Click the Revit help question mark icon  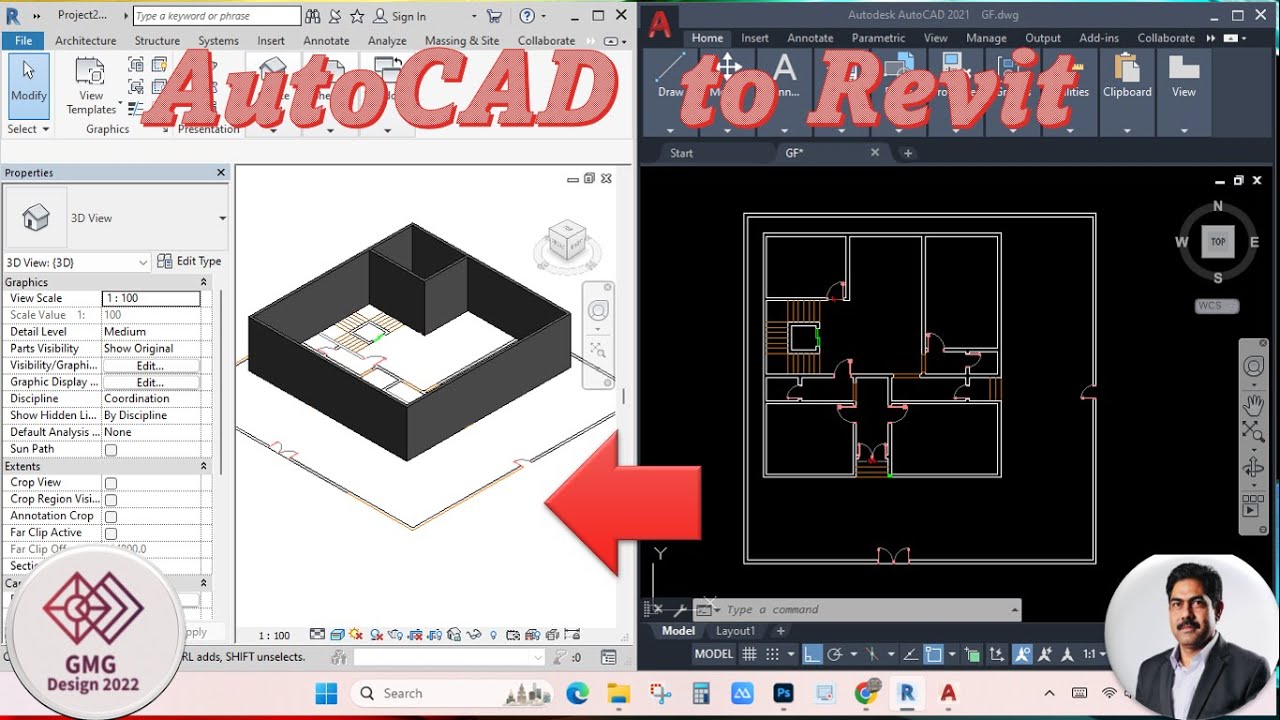(x=527, y=16)
